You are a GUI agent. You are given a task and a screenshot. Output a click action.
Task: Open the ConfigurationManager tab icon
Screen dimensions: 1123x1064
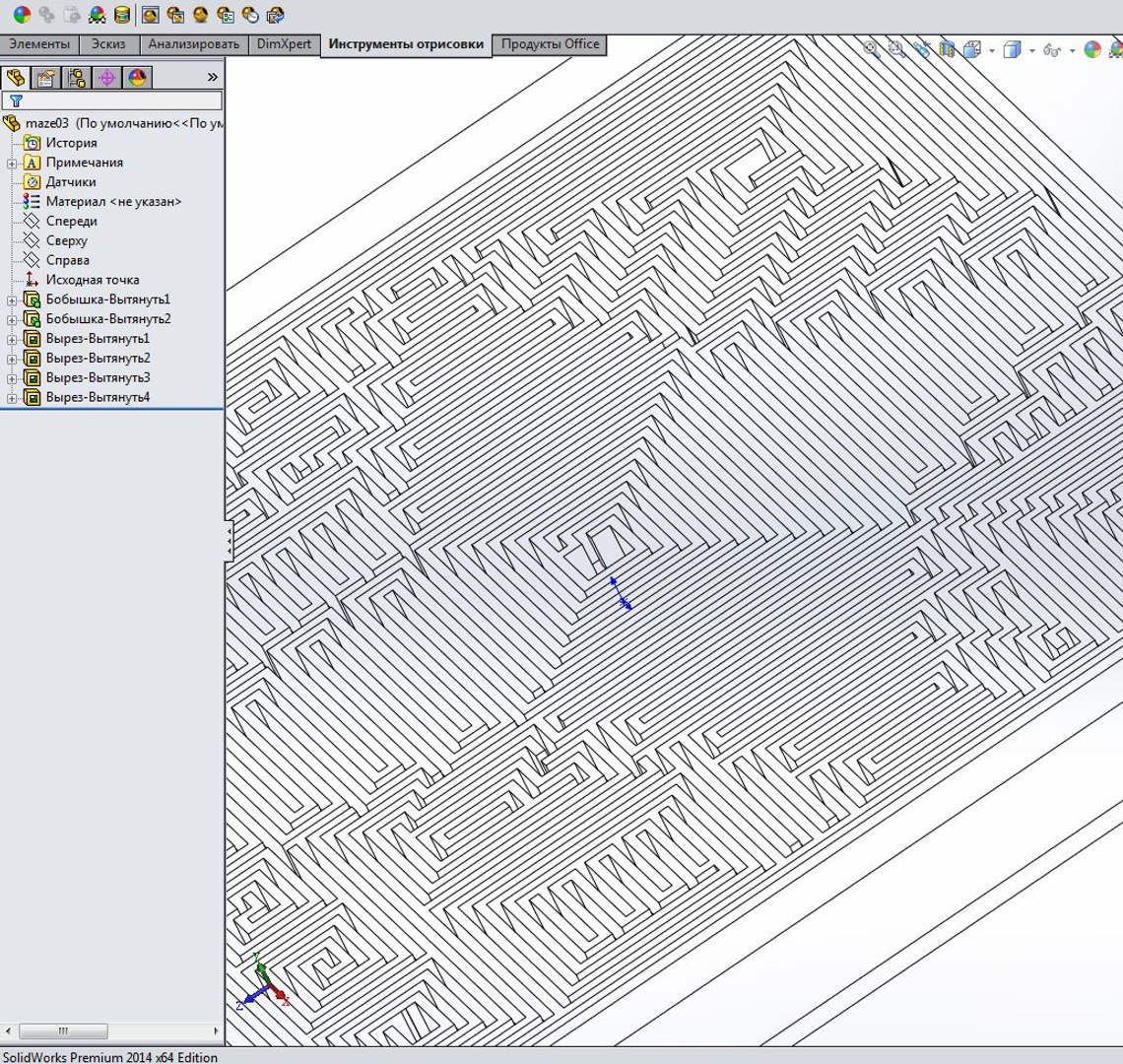[77, 78]
